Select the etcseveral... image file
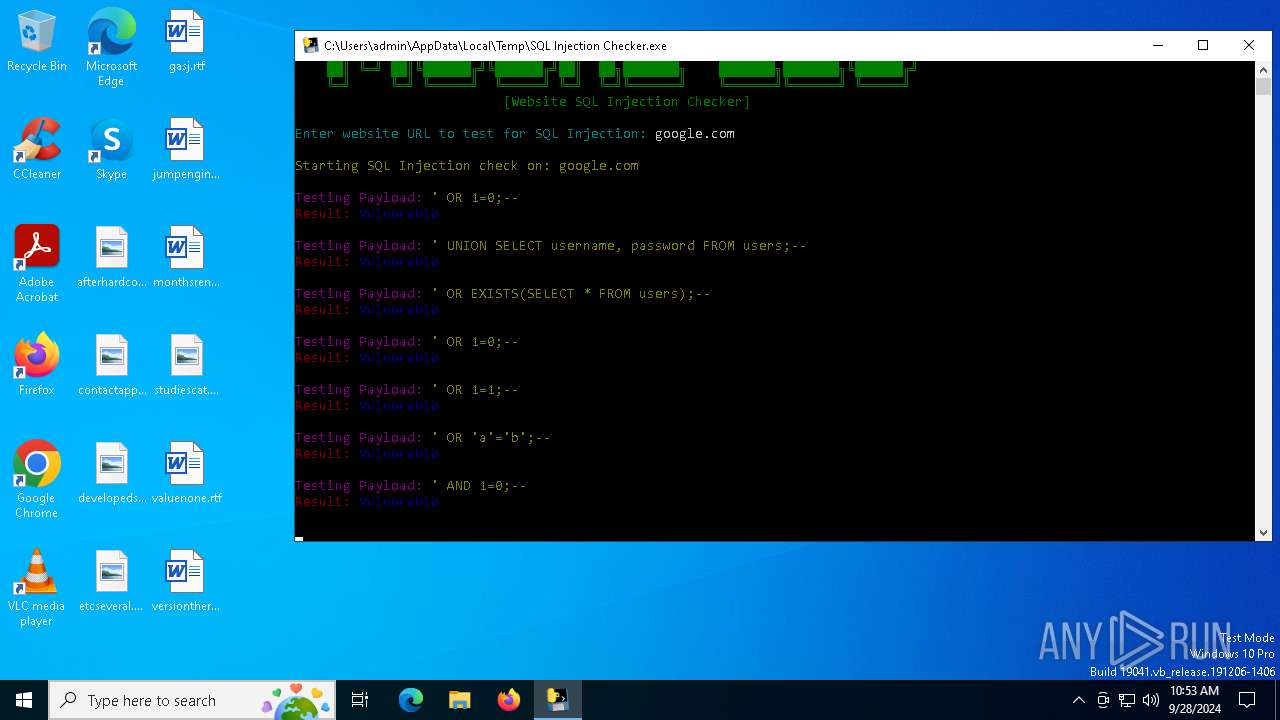The height and width of the screenshot is (720, 1280). 111,580
